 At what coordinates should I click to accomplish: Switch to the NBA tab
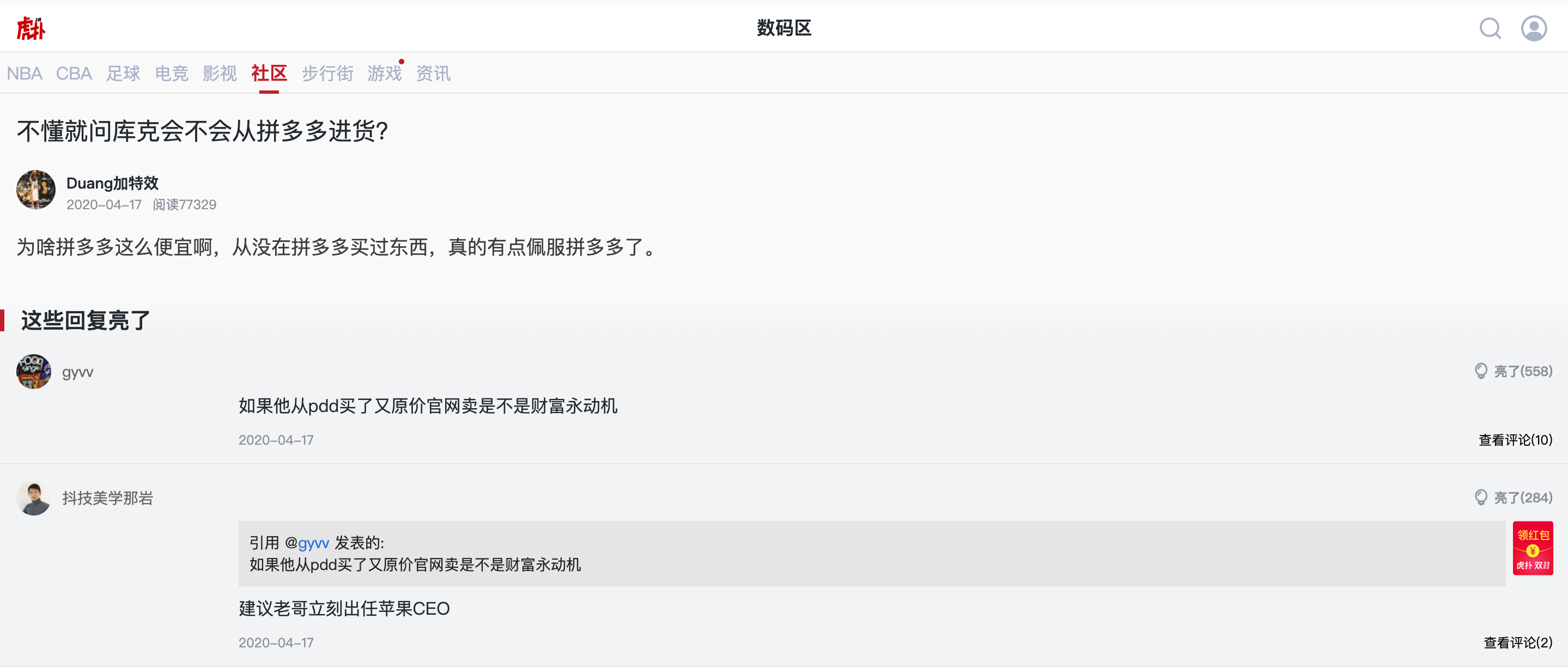(25, 74)
